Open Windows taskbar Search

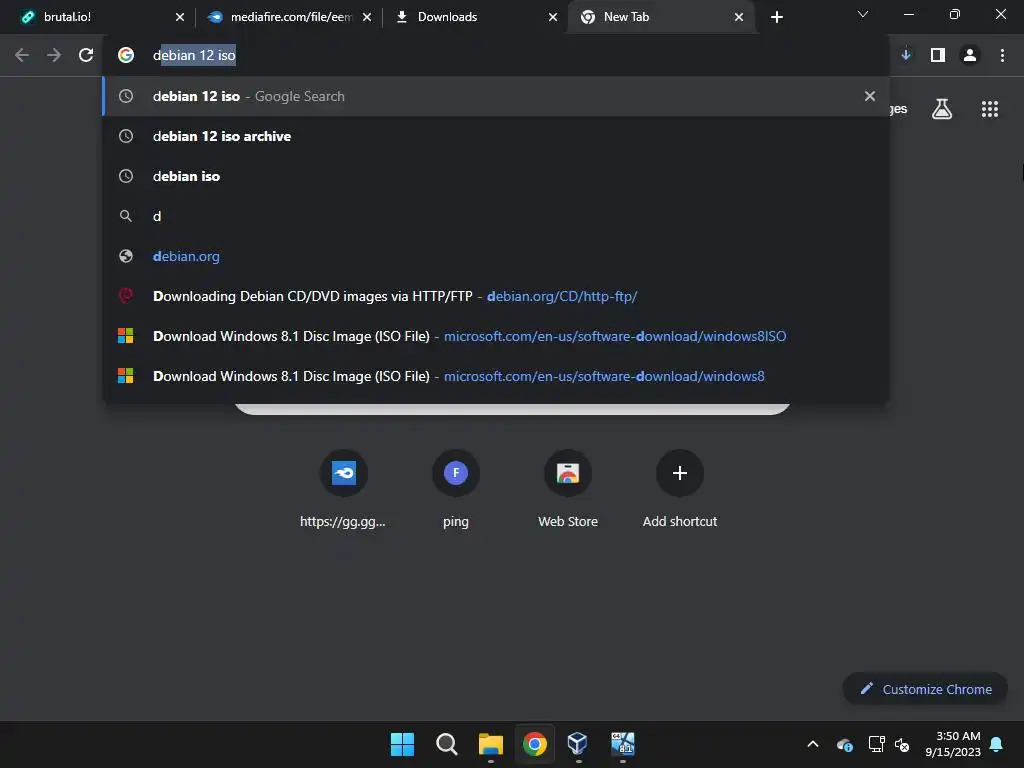pos(447,744)
